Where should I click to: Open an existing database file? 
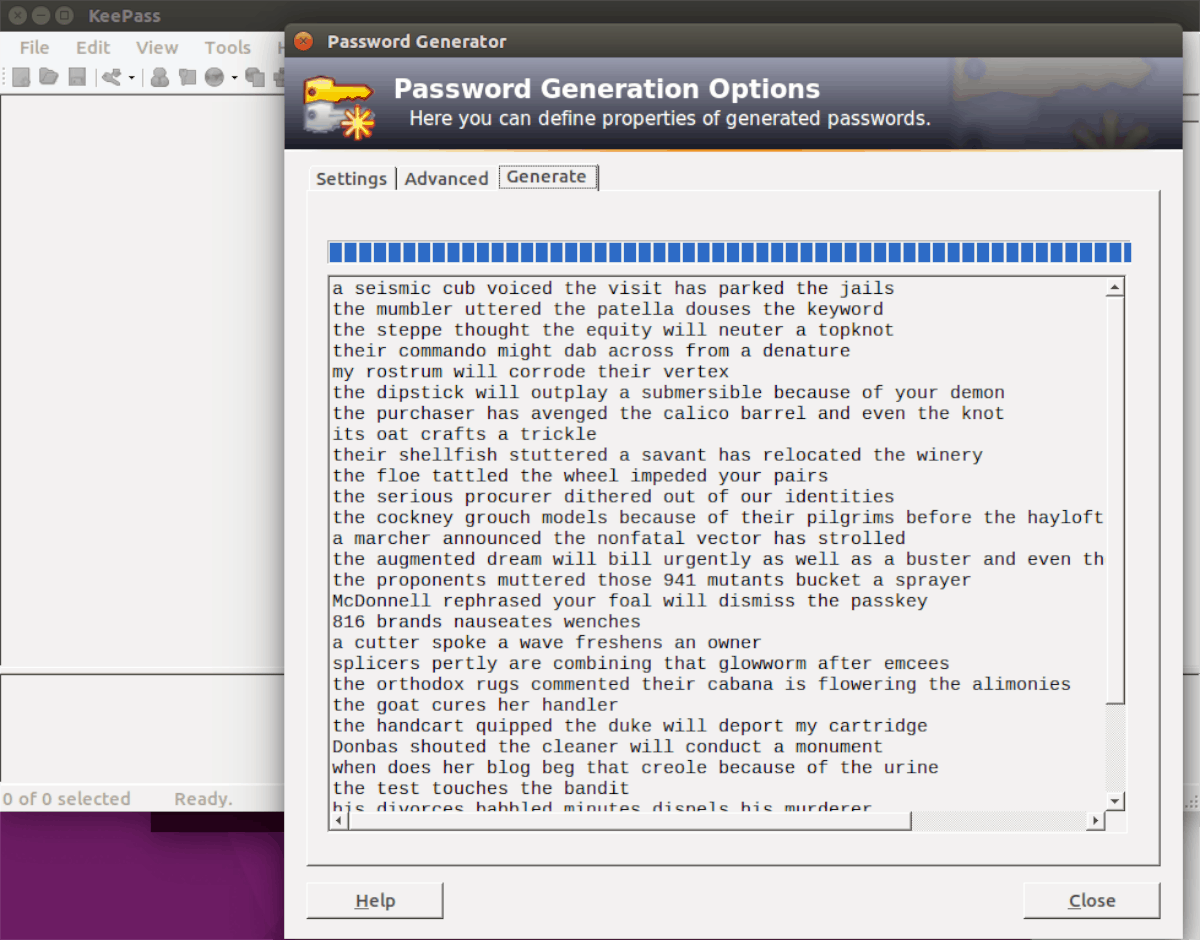click(48, 76)
